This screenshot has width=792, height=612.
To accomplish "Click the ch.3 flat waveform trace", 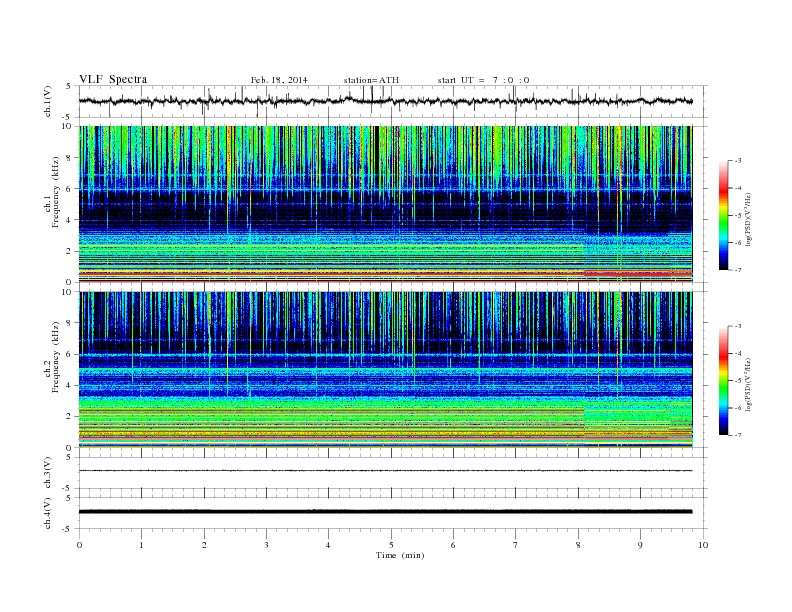I will [385, 471].
